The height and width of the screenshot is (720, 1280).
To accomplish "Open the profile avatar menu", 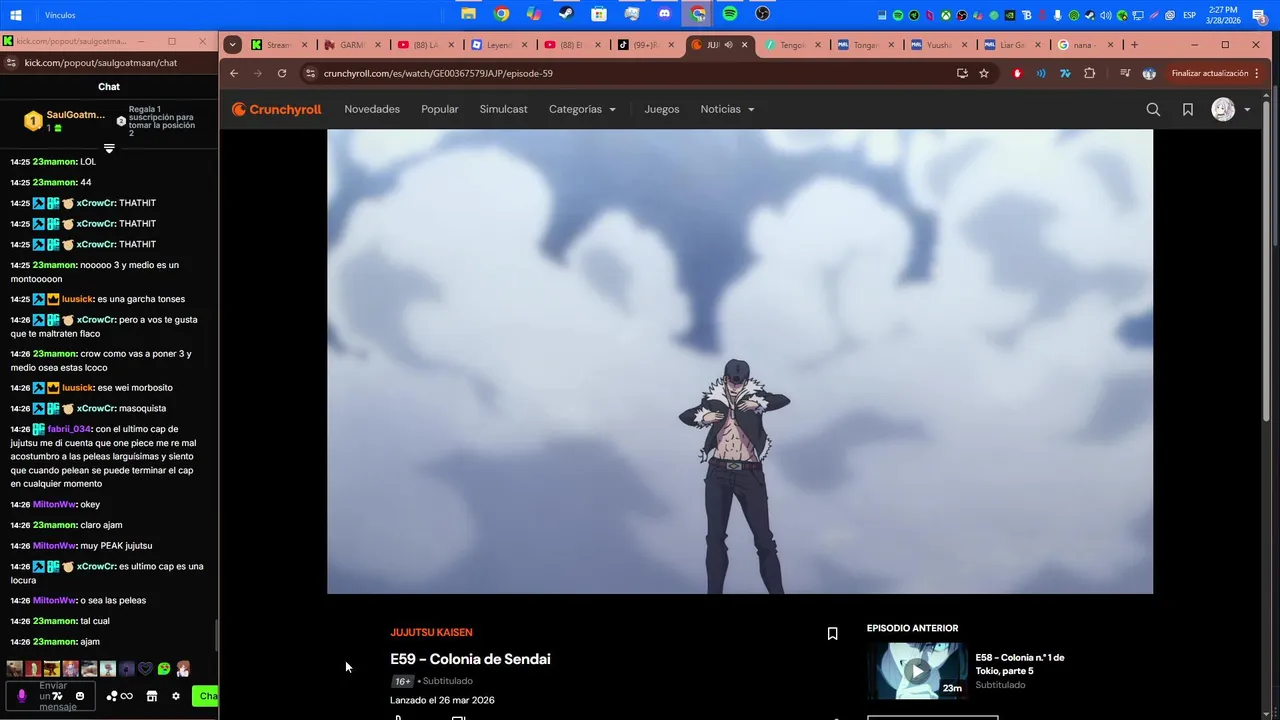I will click(1223, 109).
